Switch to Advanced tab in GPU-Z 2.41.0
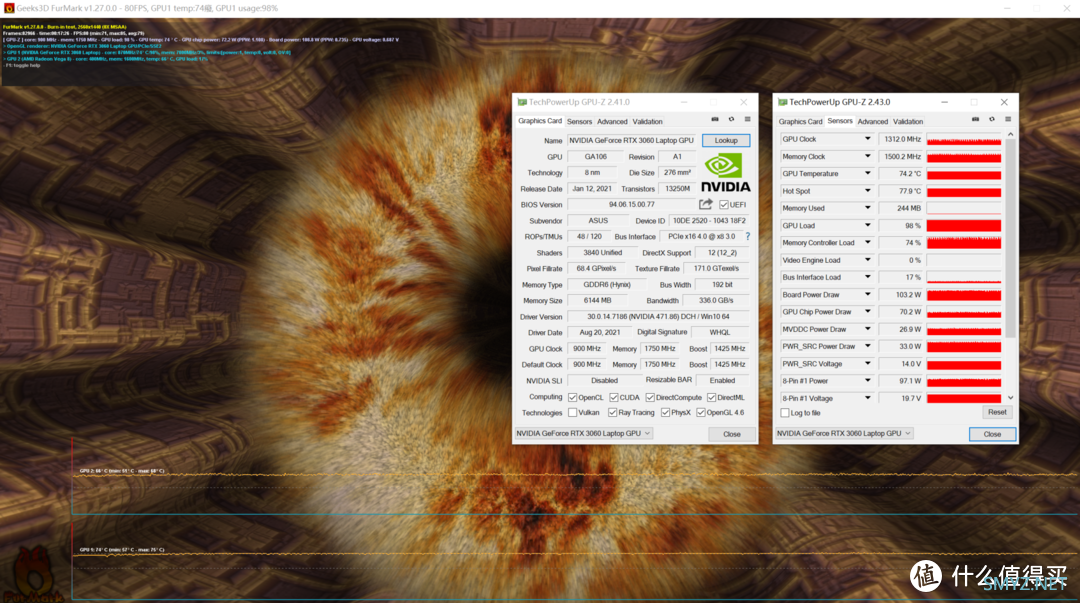1080x603 pixels. click(x=612, y=121)
